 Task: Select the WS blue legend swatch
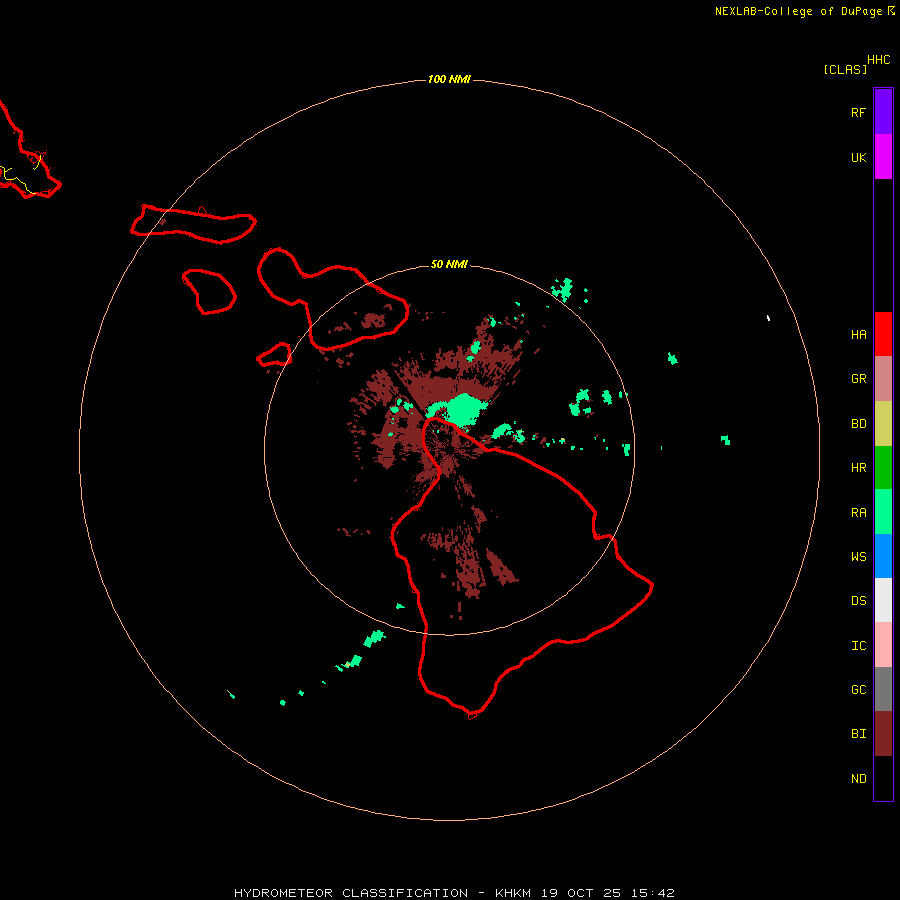tap(883, 556)
